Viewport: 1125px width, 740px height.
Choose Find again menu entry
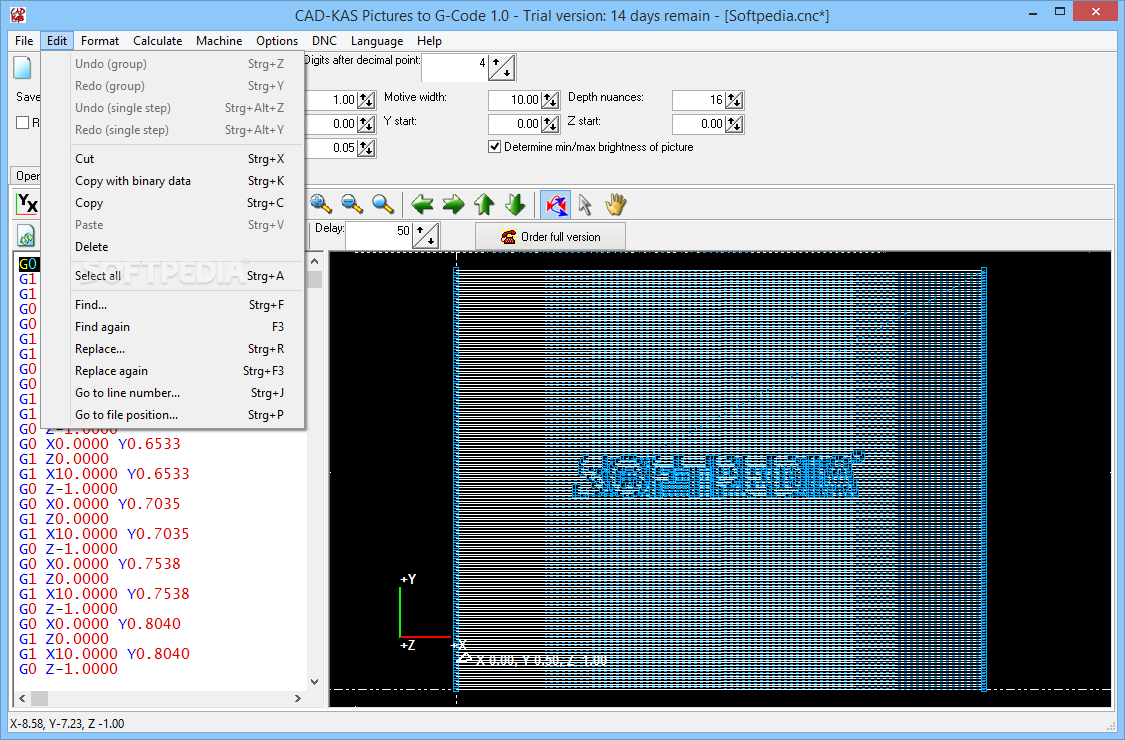click(x=172, y=327)
